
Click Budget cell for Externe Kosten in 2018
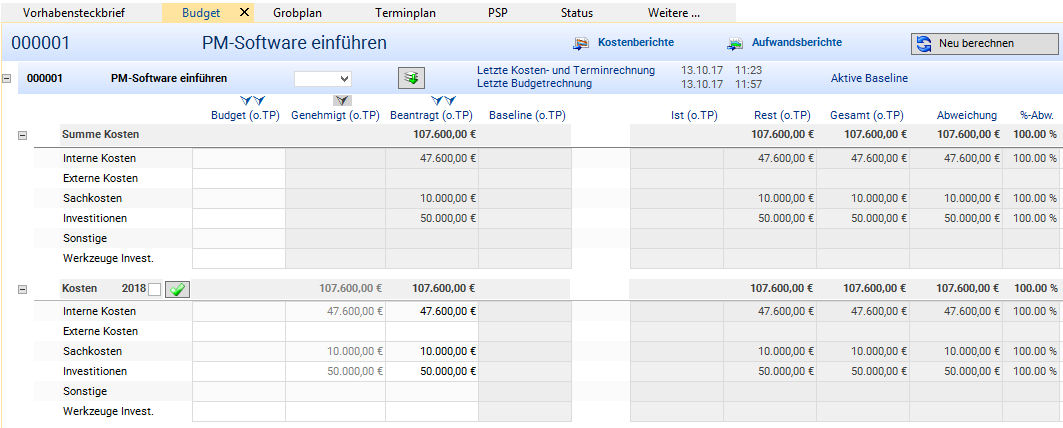click(x=239, y=331)
